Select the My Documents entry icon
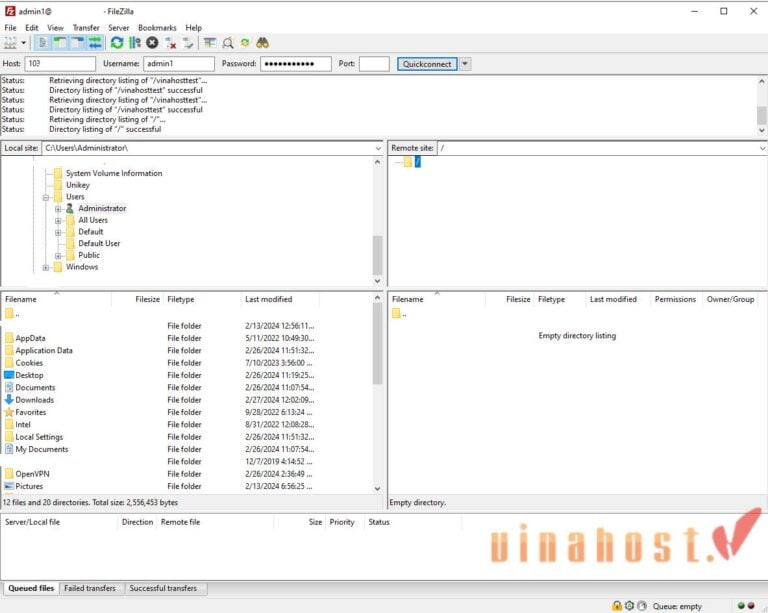This screenshot has height=613, width=768. [x=9, y=449]
